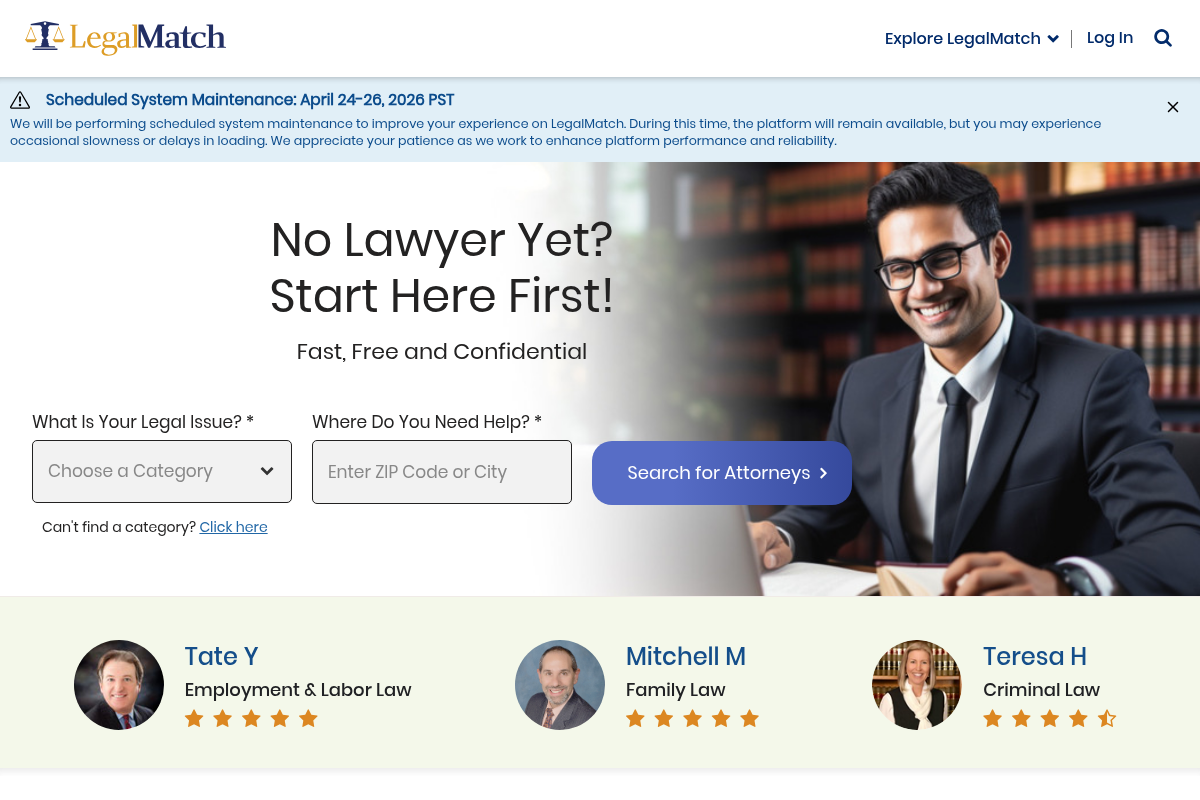This screenshot has width=1200, height=800.
Task: Expand the Explore LegalMatch menu
Action: 971,39
